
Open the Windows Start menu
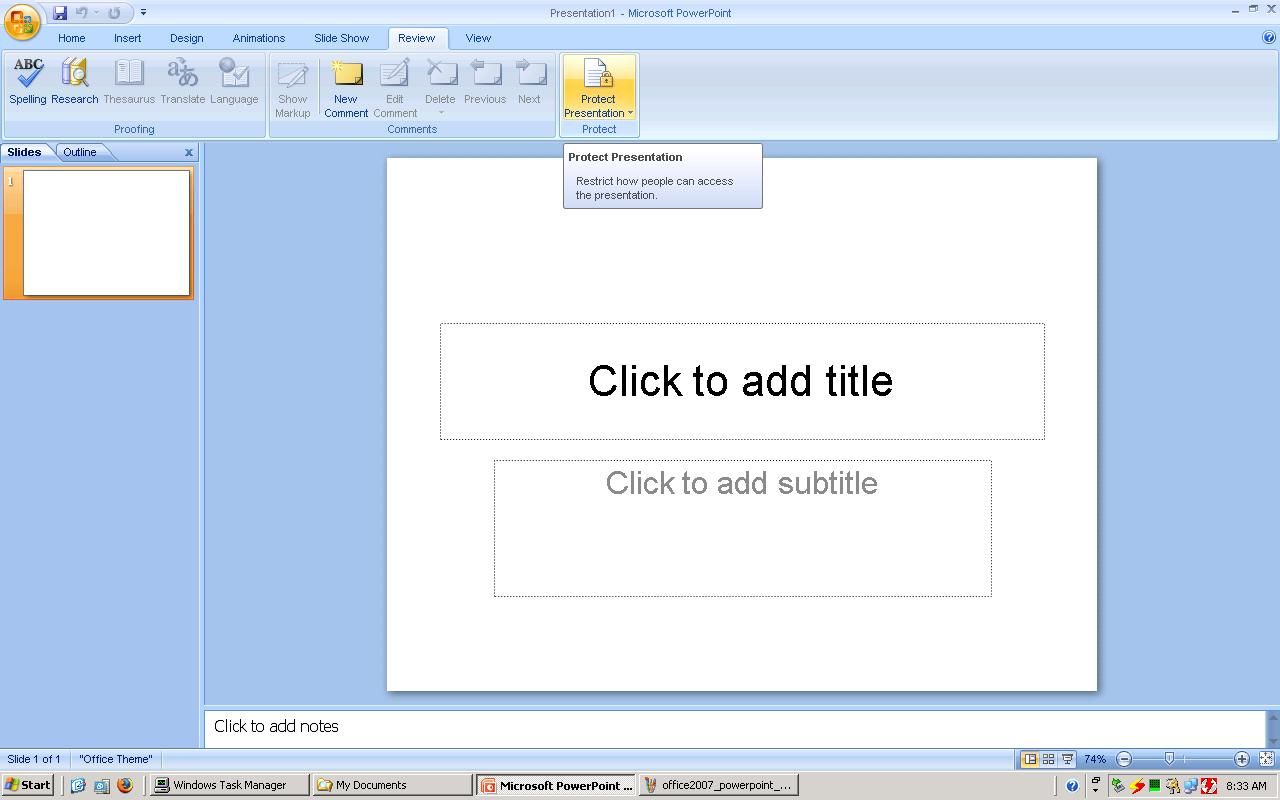point(28,785)
